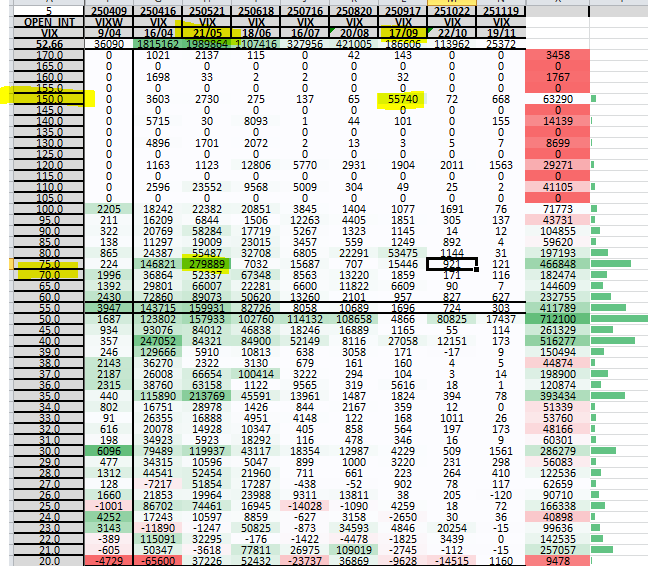The height and width of the screenshot is (566, 648).
Task: Select the negative cell -7217
Action: 158,484
